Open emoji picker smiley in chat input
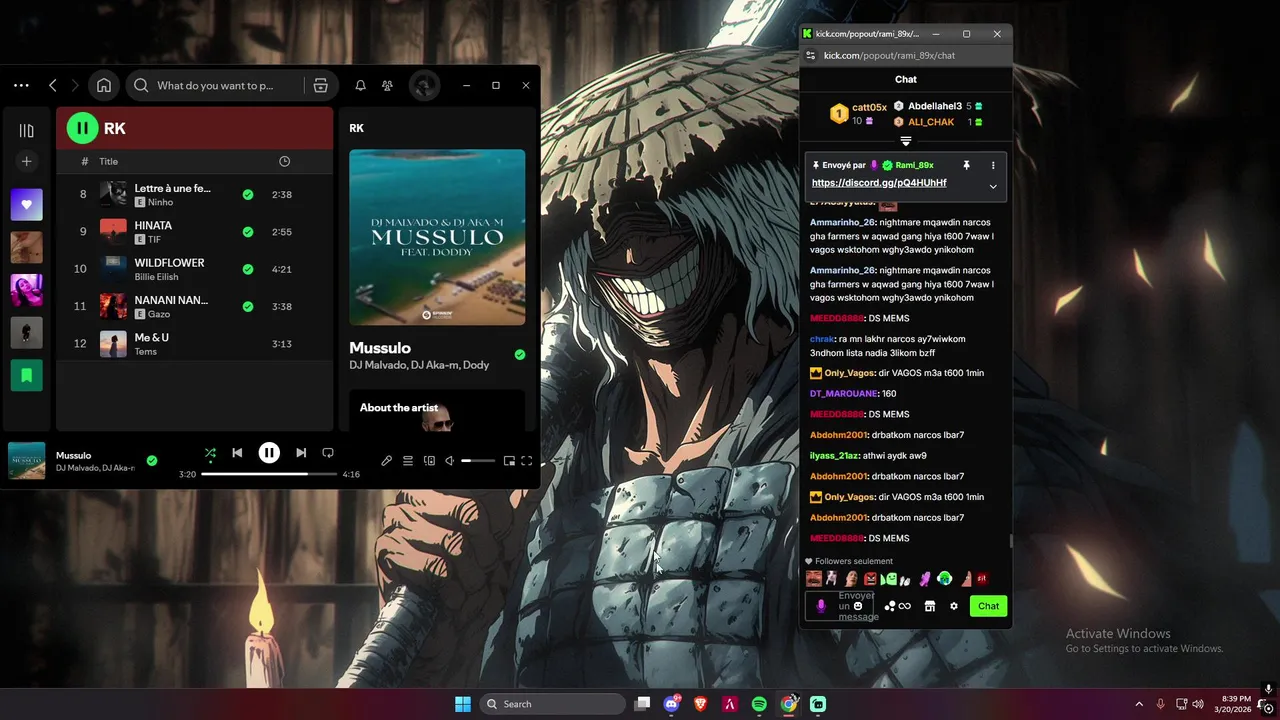 858,606
